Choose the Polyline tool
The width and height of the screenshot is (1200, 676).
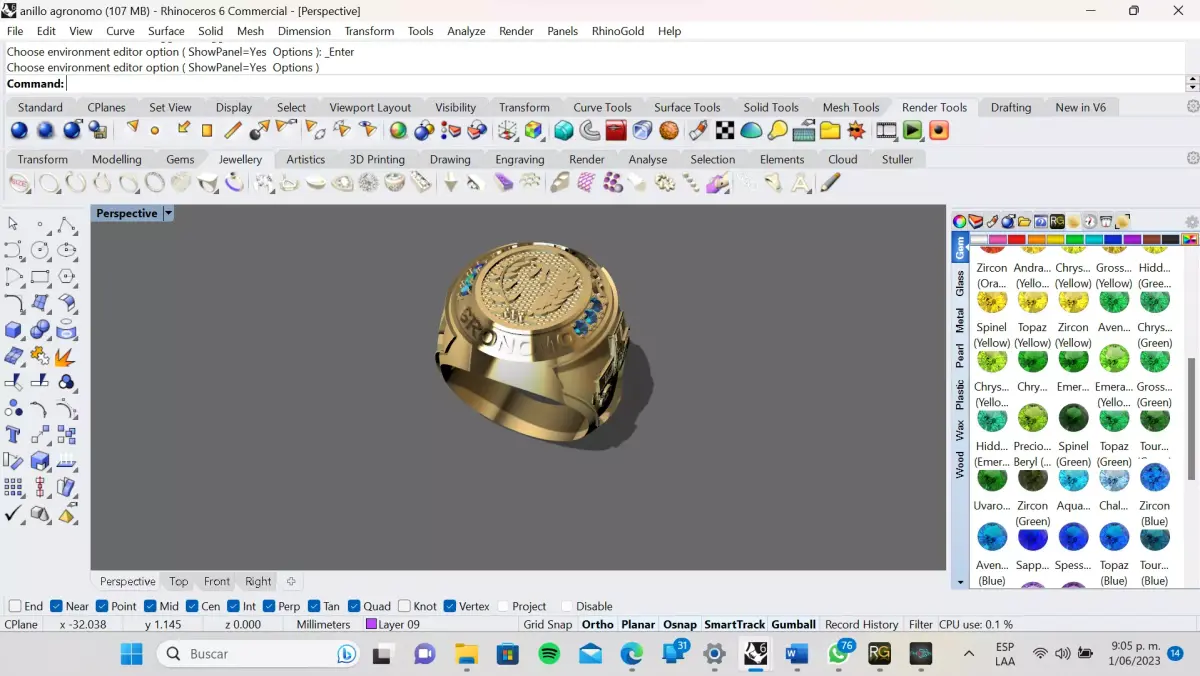(66, 224)
